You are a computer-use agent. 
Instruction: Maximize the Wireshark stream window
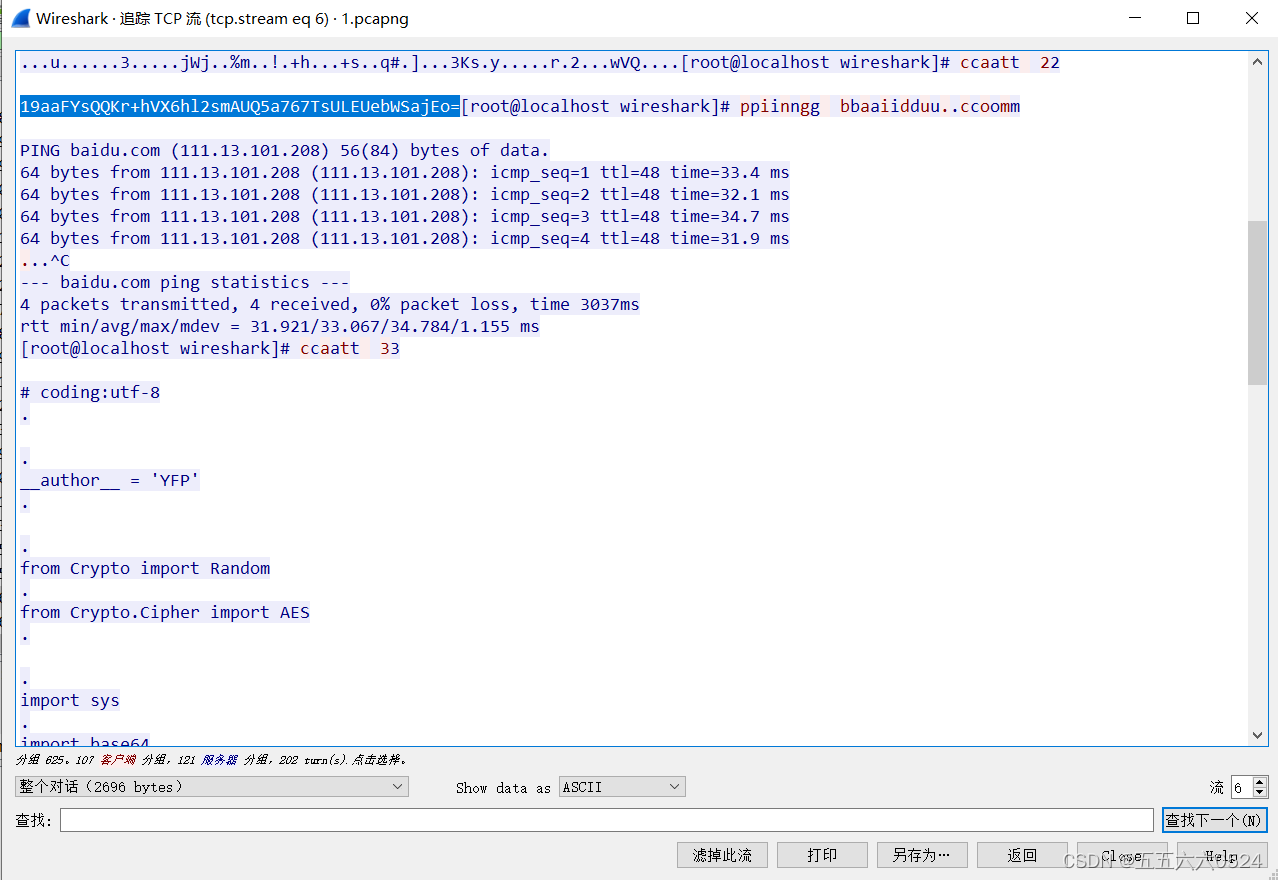pyautogui.click(x=1193, y=18)
